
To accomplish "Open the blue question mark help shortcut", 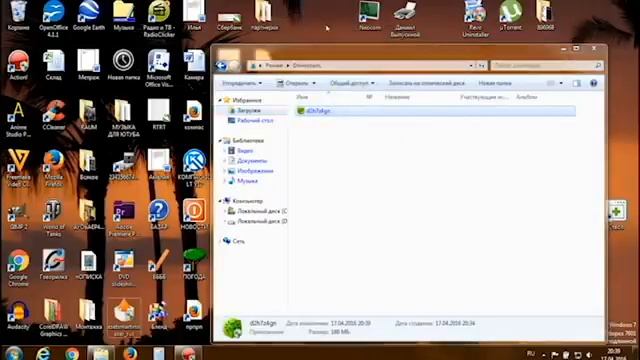I will (159, 215).
